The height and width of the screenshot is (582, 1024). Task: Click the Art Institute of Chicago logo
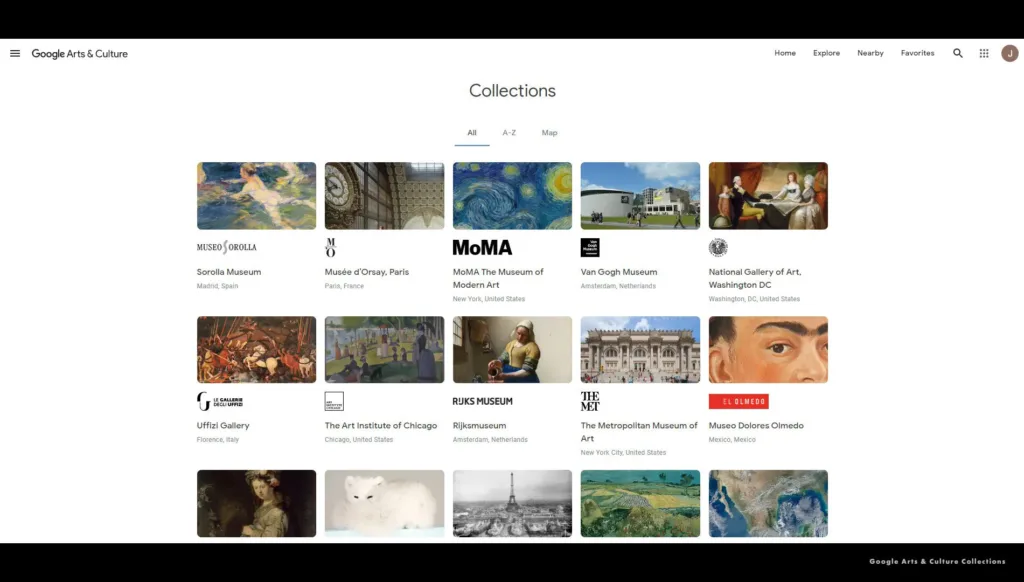pyautogui.click(x=334, y=401)
